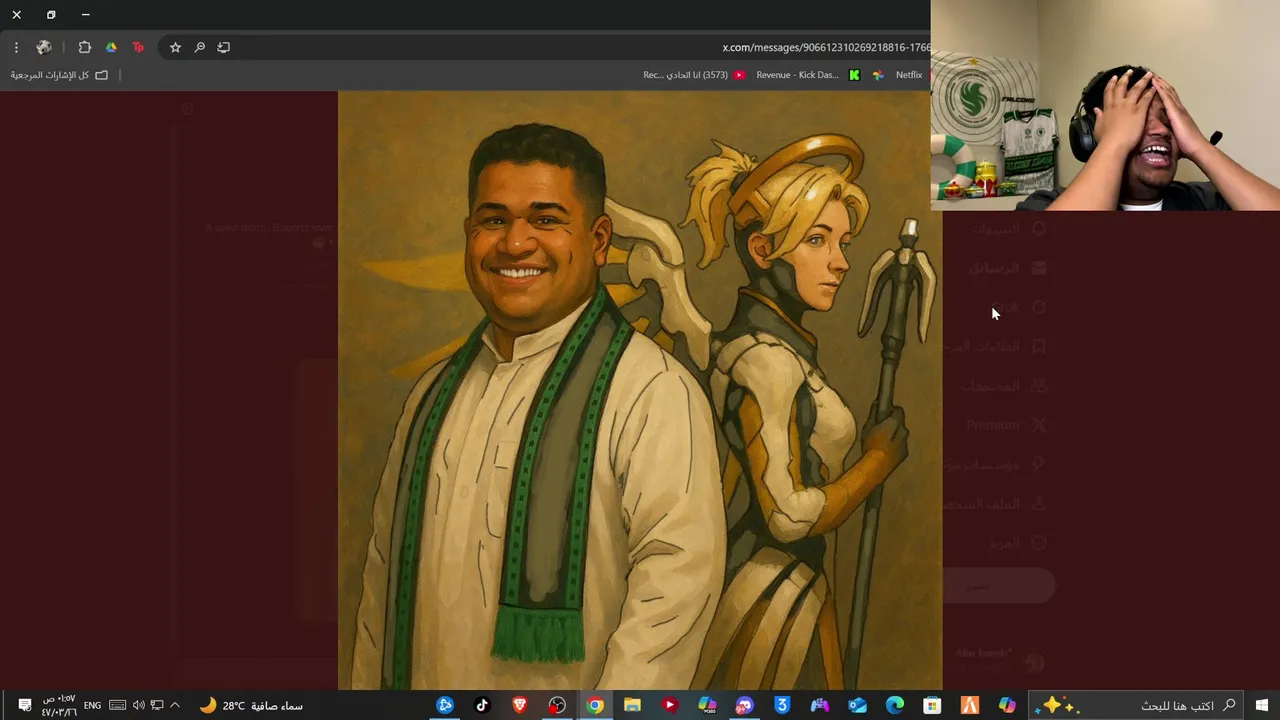Screen dimensions: 1280x720
Task: Open TikTok from the taskbar
Action: coord(482,706)
